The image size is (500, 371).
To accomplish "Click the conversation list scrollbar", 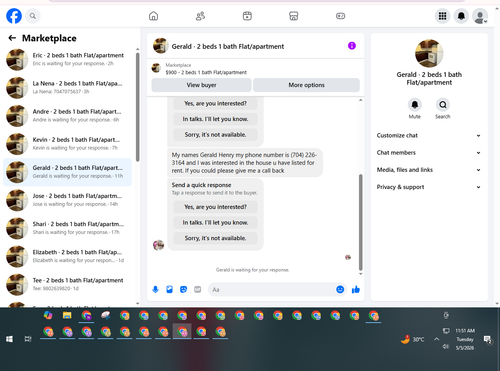I will point(138,107).
